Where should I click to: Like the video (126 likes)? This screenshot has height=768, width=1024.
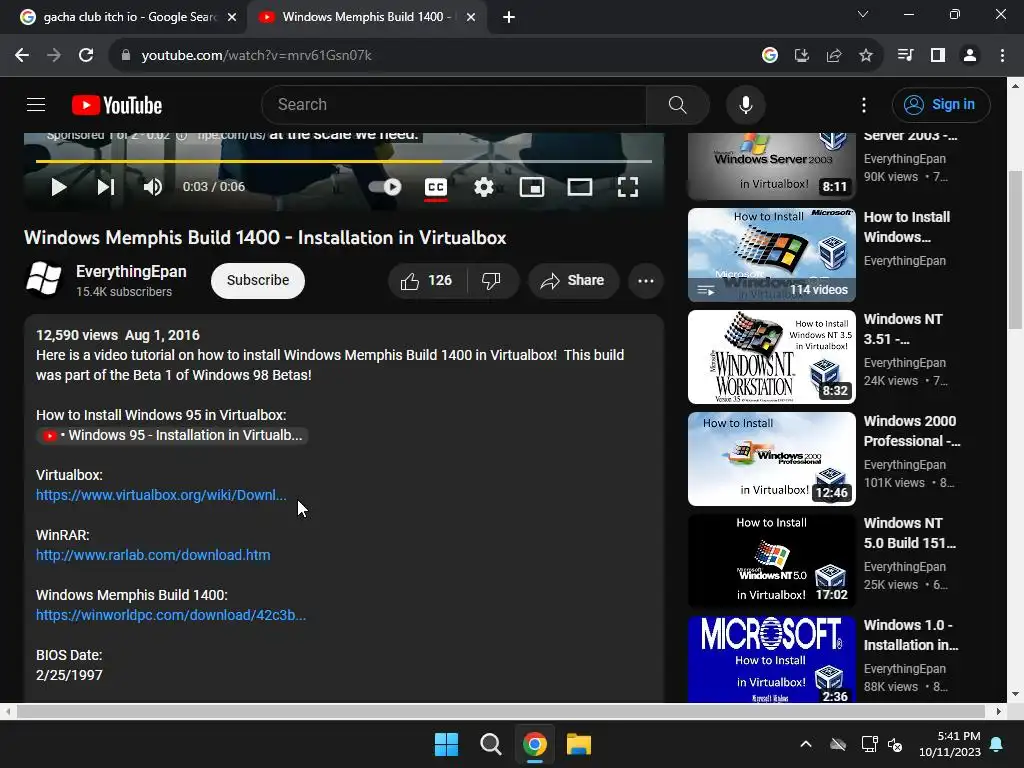pos(427,281)
